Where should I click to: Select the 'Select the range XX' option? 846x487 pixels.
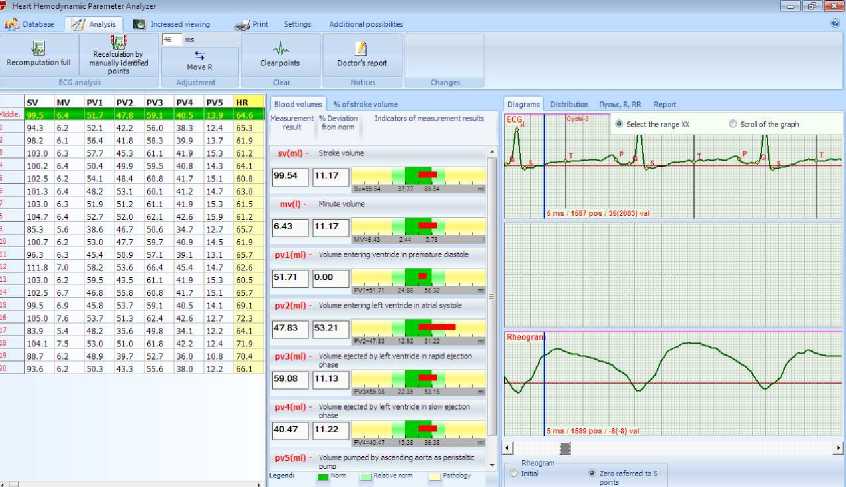click(x=617, y=124)
